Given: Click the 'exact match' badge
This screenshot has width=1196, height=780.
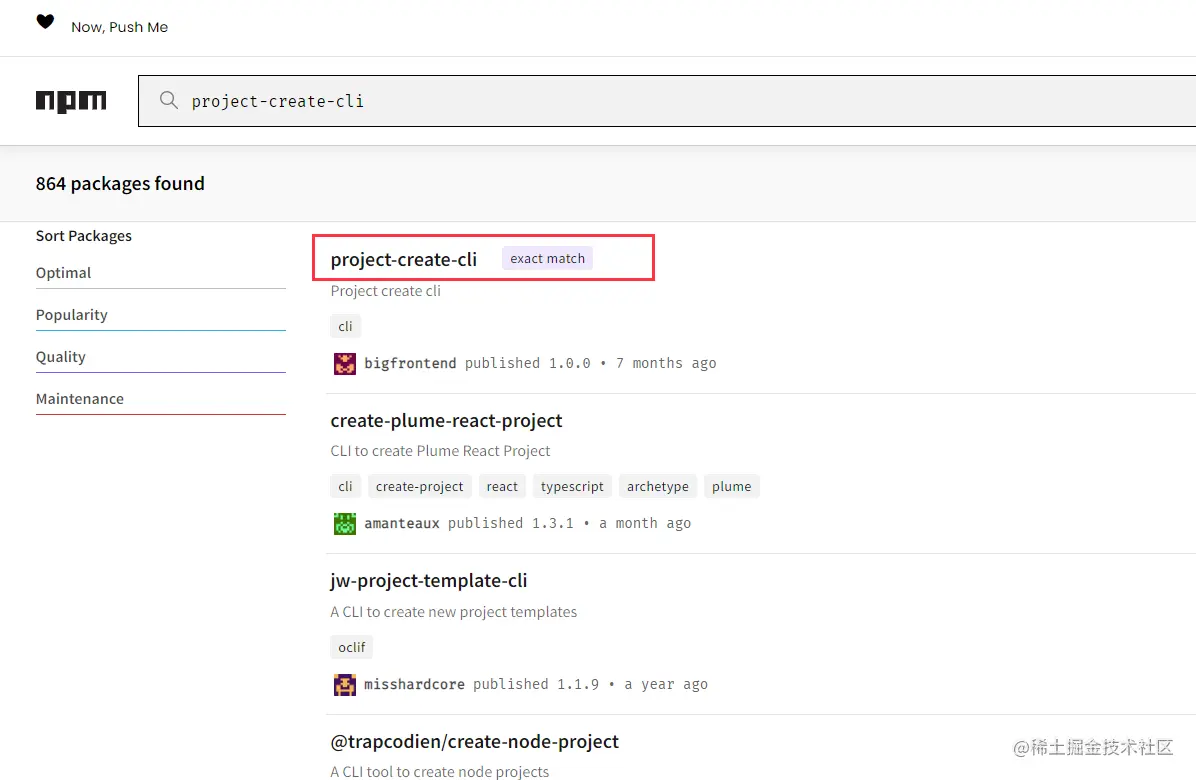Looking at the screenshot, I should (548, 258).
